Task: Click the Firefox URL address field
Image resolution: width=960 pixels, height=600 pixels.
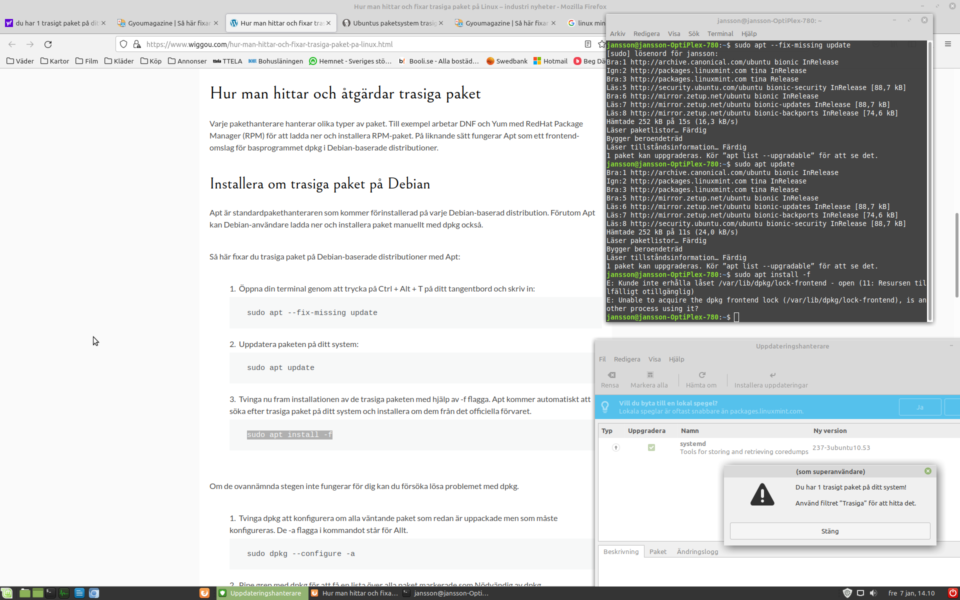Action: coord(361,44)
